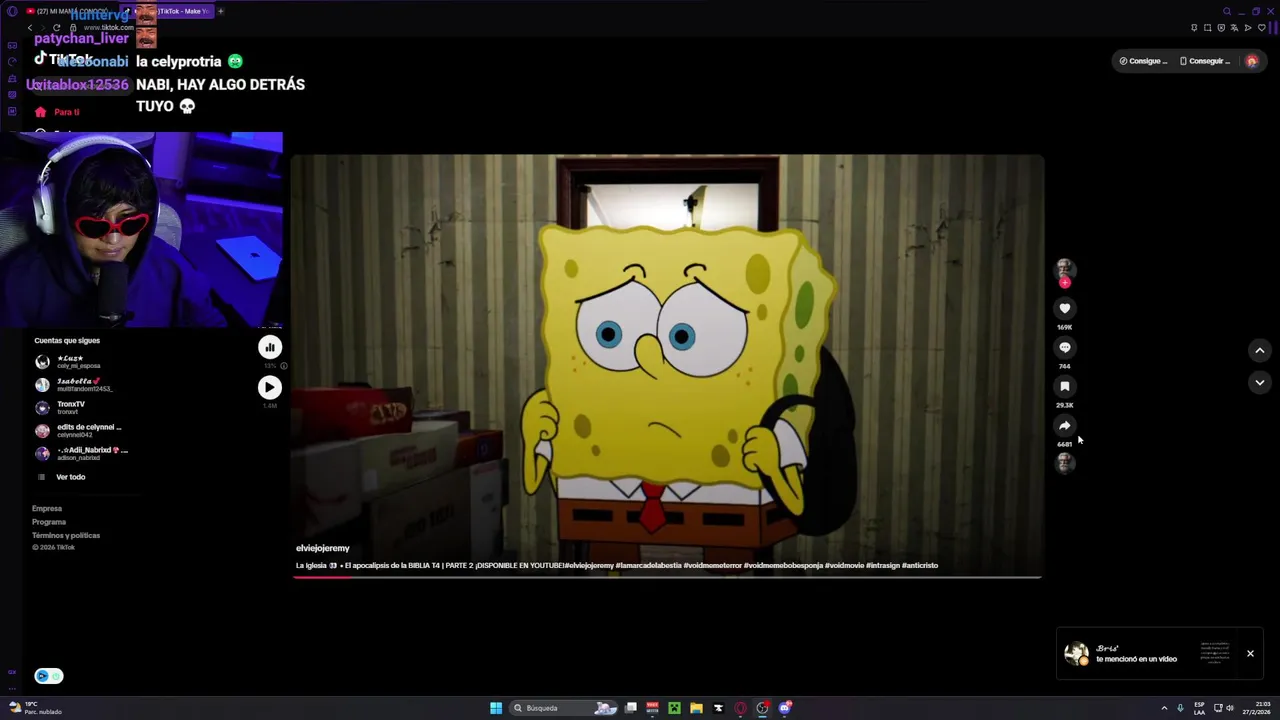Go to the next video with the down chevron
1280x720 pixels.
pyautogui.click(x=1260, y=383)
